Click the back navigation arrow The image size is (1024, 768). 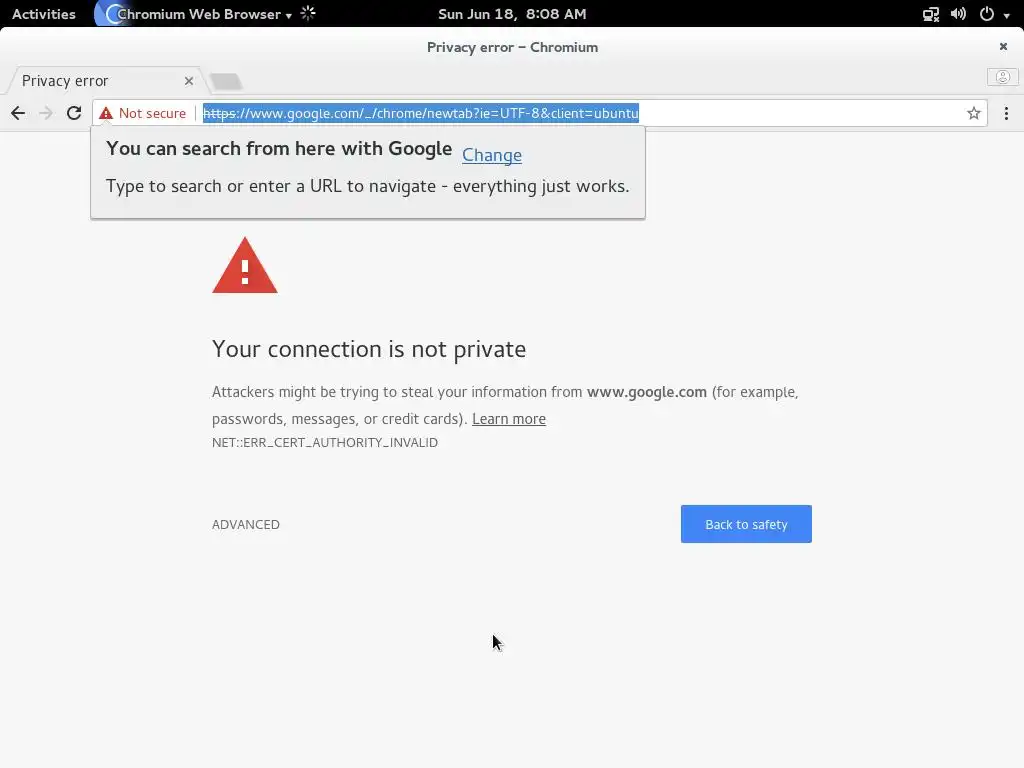18,113
